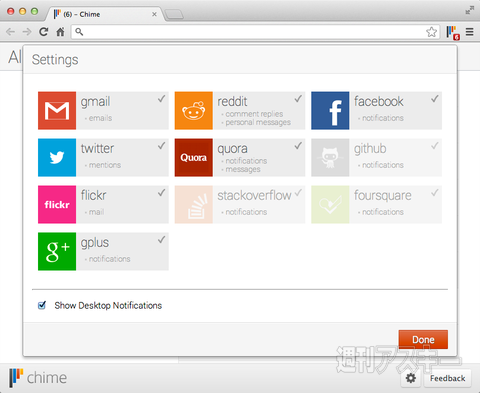Screen dimensions: 480x393
Task: Enable github via its checkmark
Action: 435,146
